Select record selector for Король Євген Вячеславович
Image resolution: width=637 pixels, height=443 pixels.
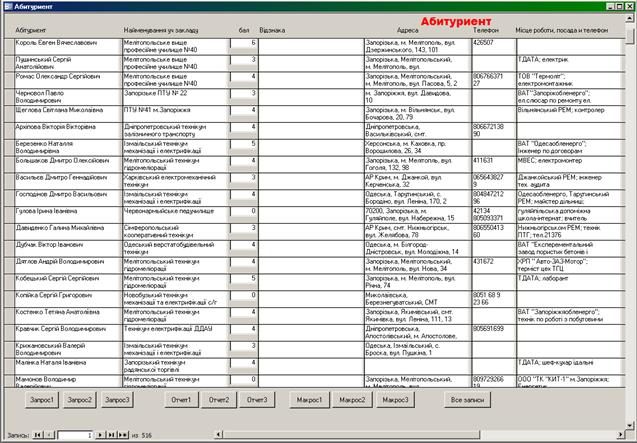9,46
